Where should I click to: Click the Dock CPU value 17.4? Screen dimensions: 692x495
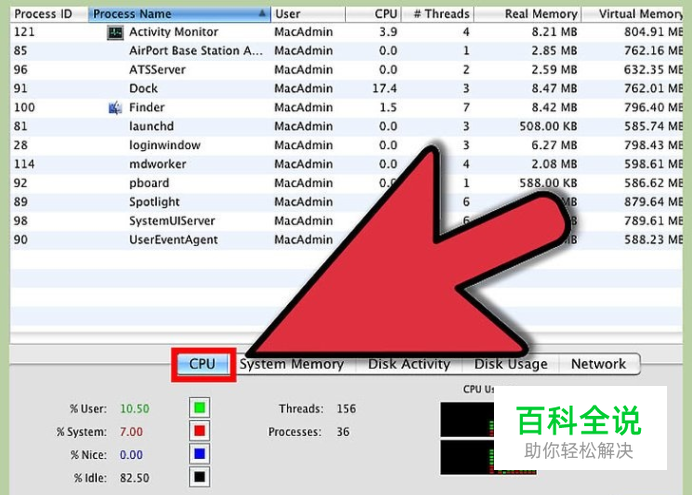(384, 89)
